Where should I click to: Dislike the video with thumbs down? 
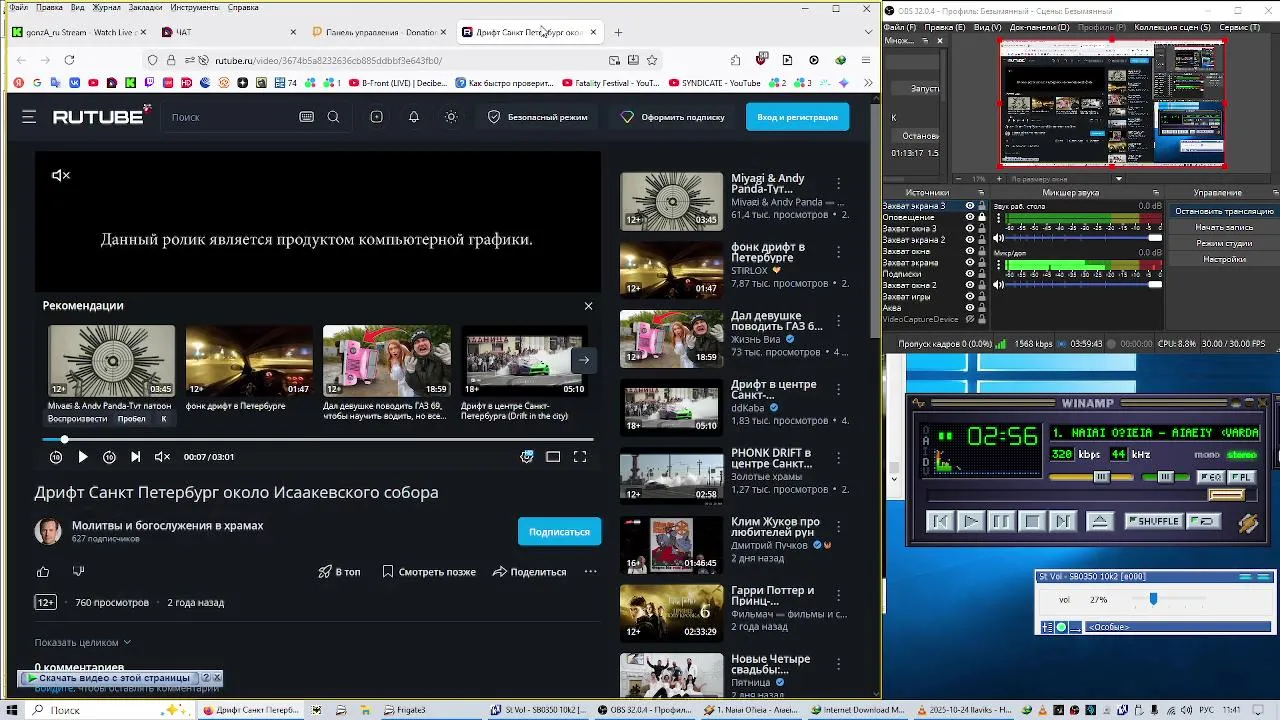(x=78, y=572)
